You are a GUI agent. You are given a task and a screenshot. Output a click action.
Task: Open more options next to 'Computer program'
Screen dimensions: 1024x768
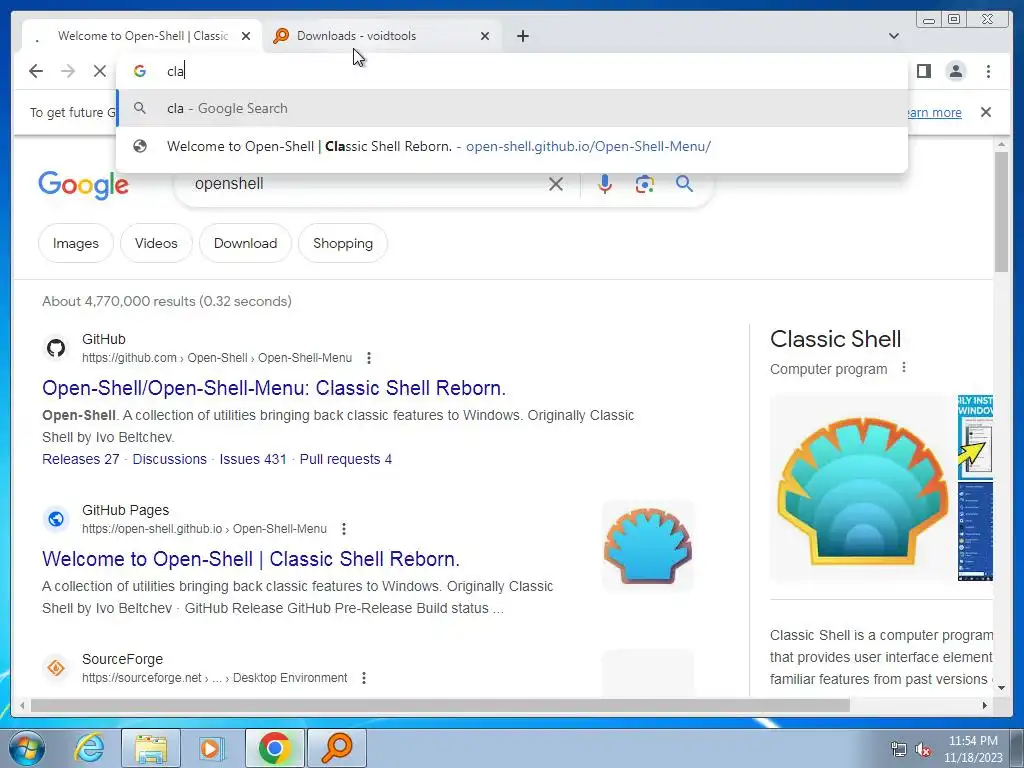(x=904, y=368)
